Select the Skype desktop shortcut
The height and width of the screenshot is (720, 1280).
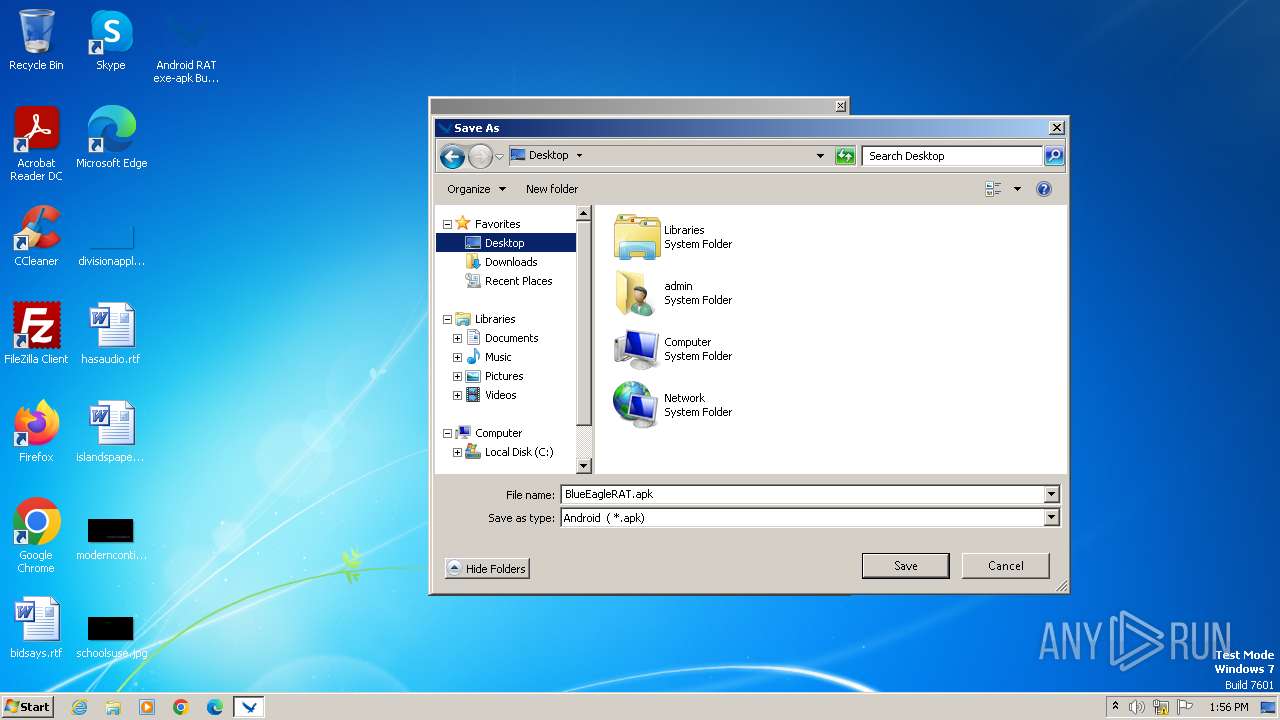[111, 40]
